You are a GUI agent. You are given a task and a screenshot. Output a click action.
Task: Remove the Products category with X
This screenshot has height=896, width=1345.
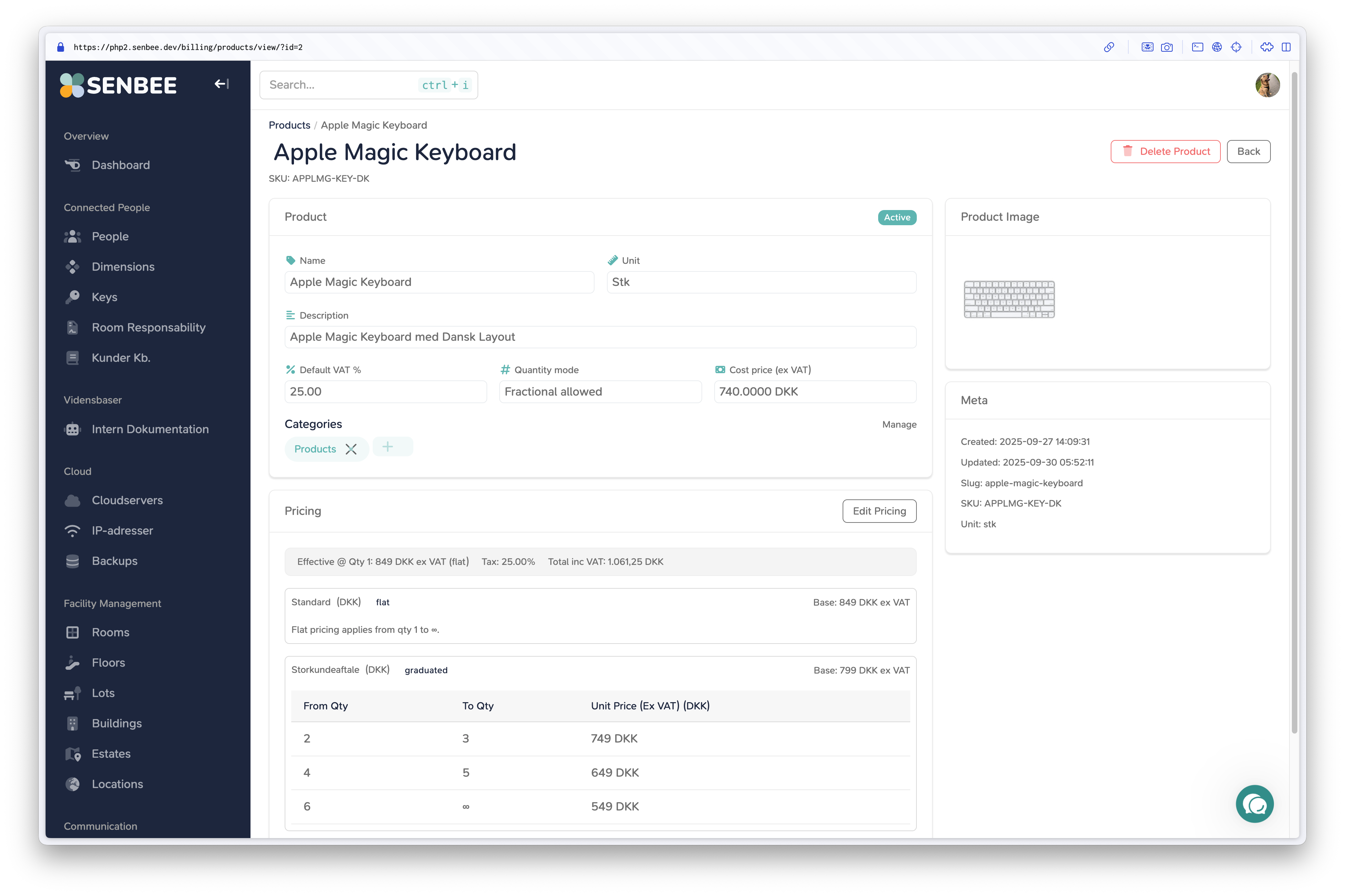[x=351, y=449]
